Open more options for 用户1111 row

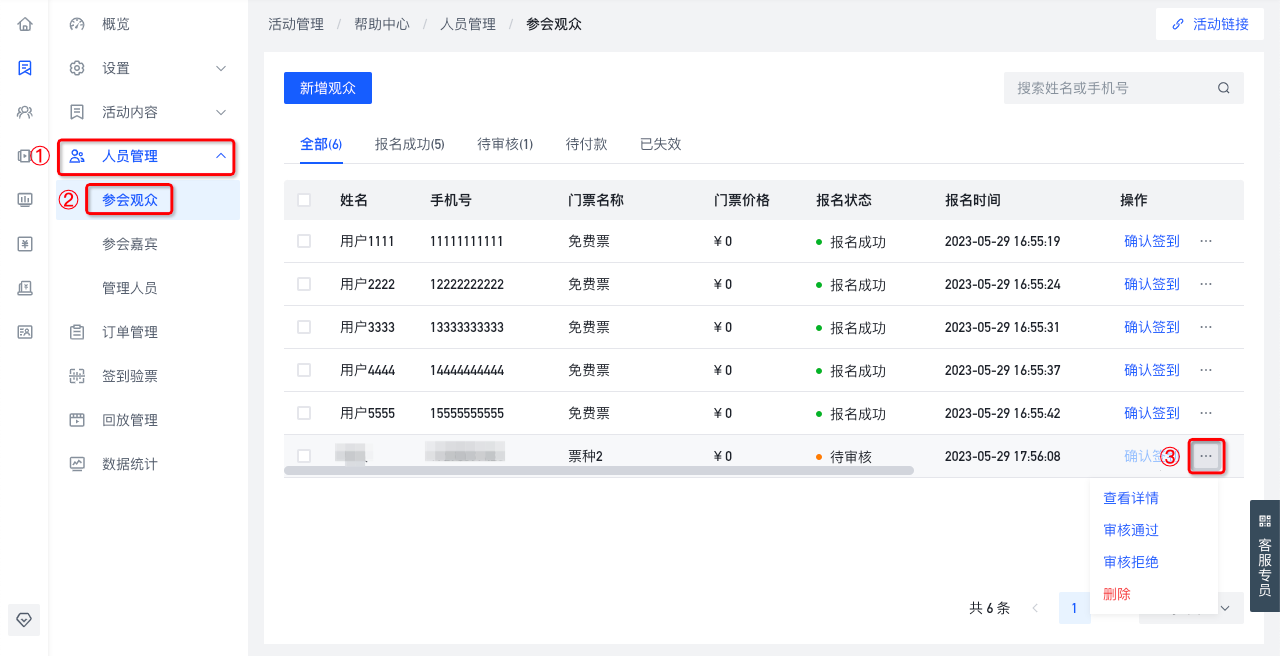1206,241
